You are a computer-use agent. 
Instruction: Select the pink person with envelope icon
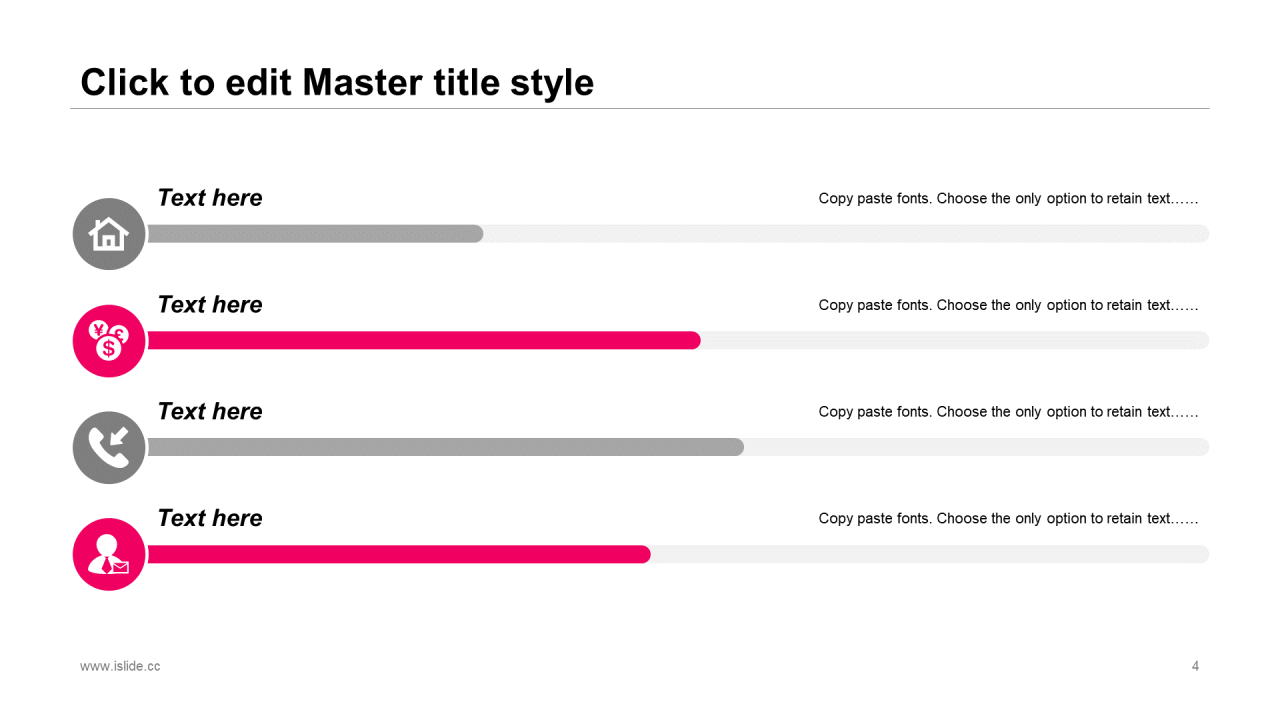coord(109,554)
